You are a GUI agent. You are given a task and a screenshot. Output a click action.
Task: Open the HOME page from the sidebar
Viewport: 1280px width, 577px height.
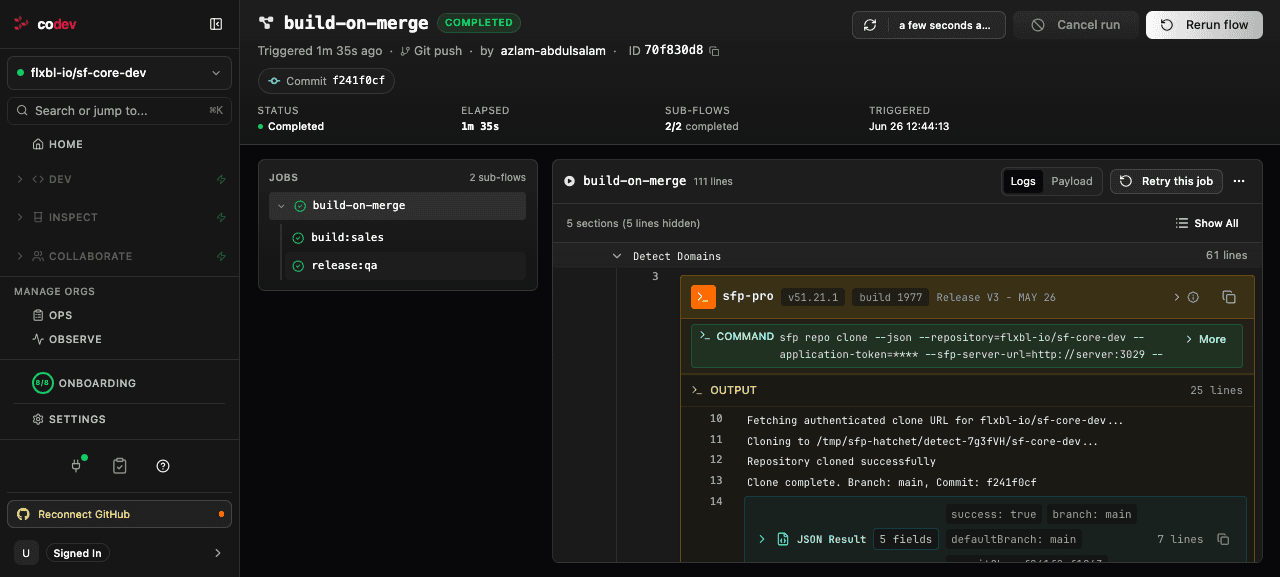pos(58,144)
